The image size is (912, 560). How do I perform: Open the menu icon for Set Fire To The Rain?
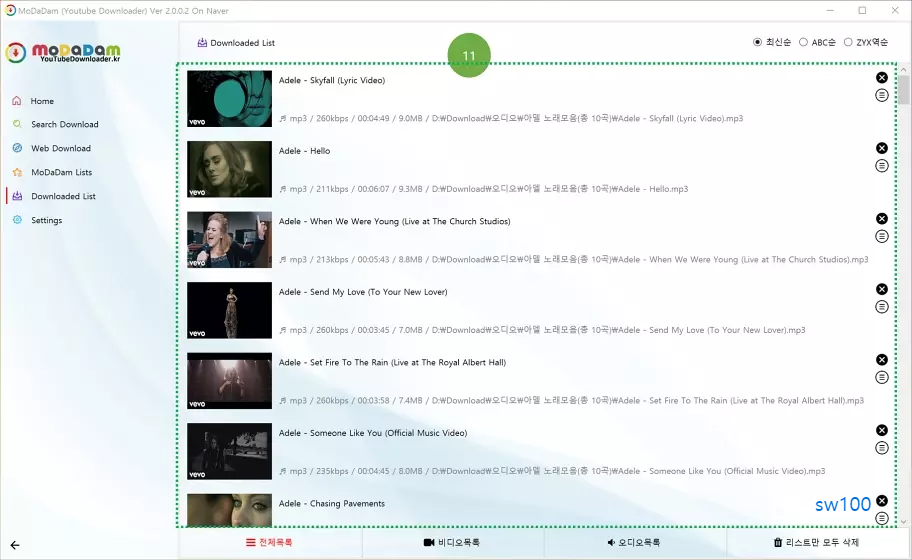pos(882,377)
